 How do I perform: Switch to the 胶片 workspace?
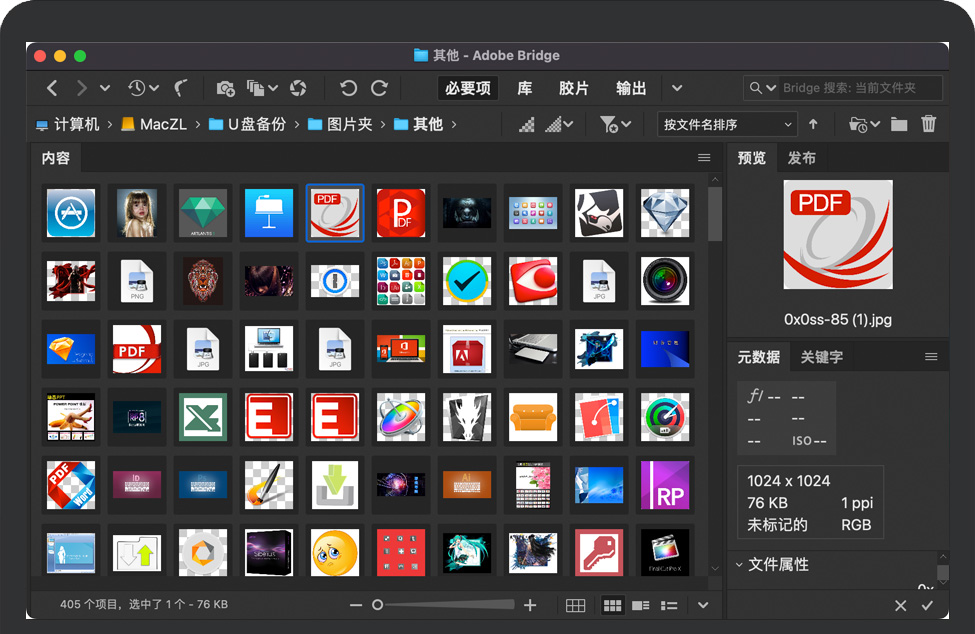coord(574,89)
